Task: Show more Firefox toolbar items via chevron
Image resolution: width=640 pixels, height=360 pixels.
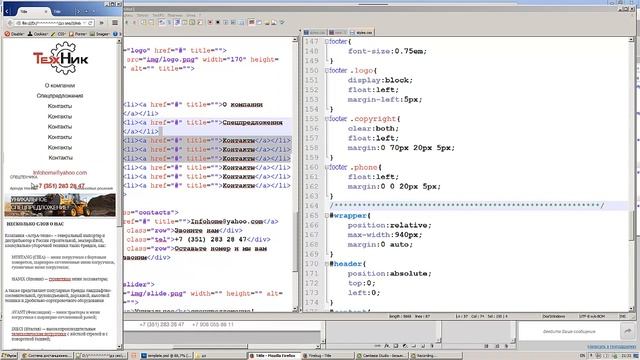Action: 102,23
